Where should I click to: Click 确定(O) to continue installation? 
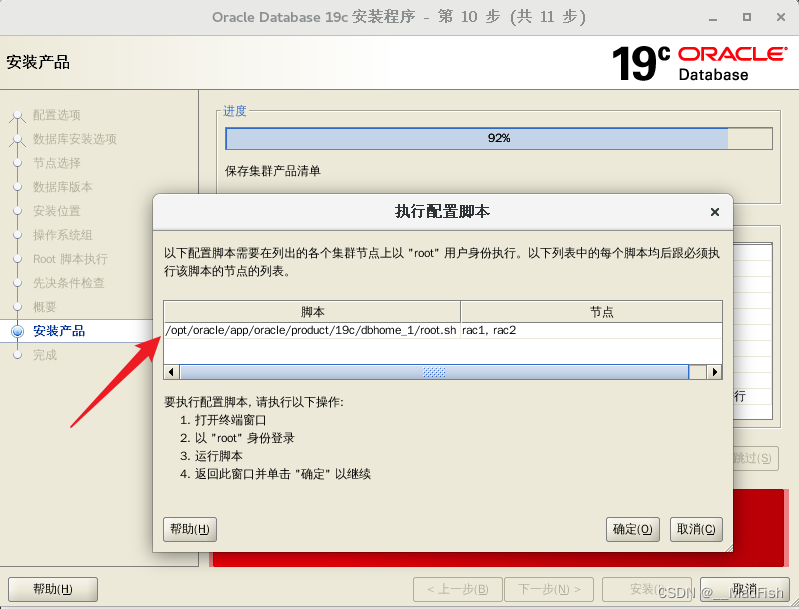(632, 529)
